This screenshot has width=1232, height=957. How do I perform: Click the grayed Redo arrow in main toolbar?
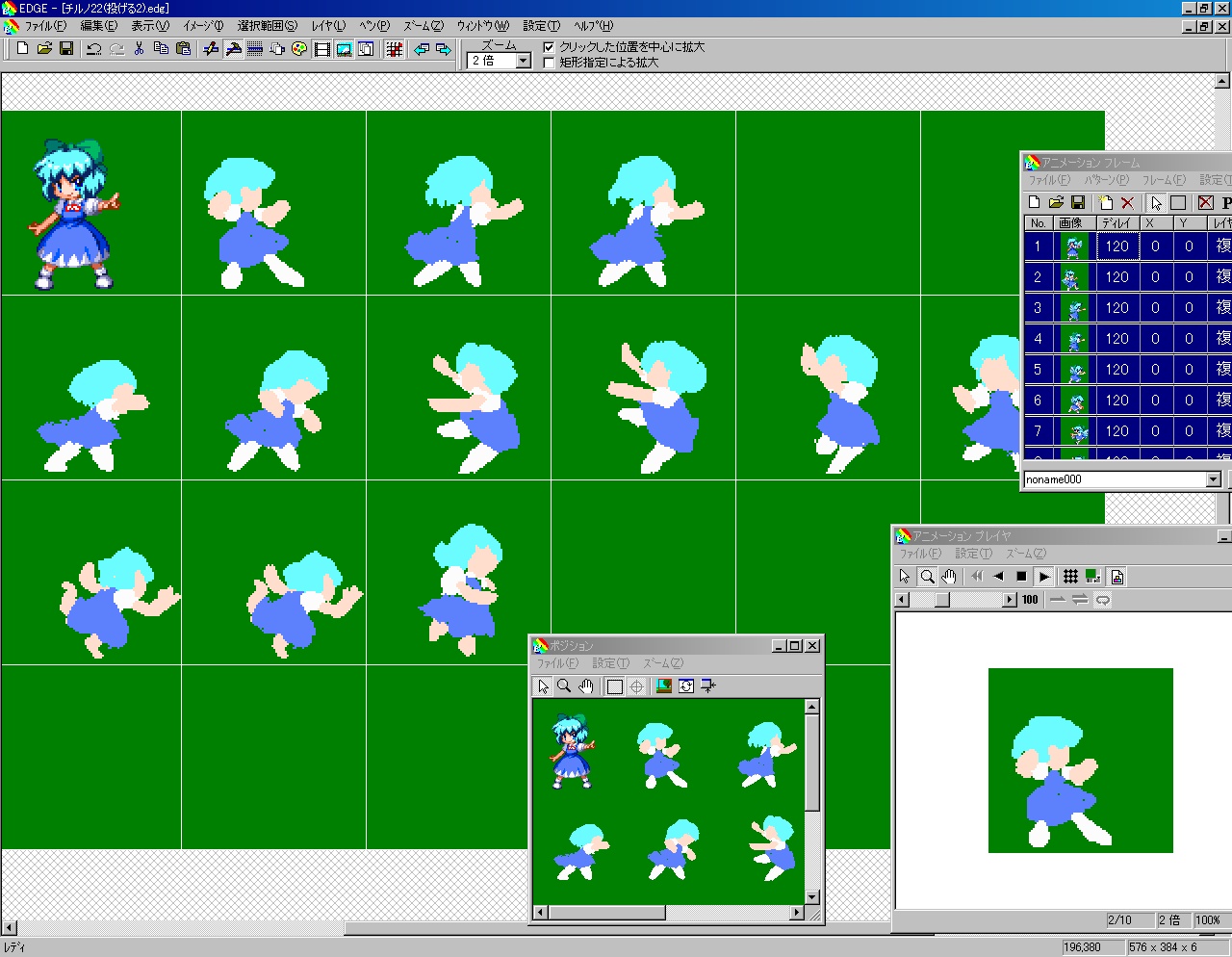[x=116, y=48]
